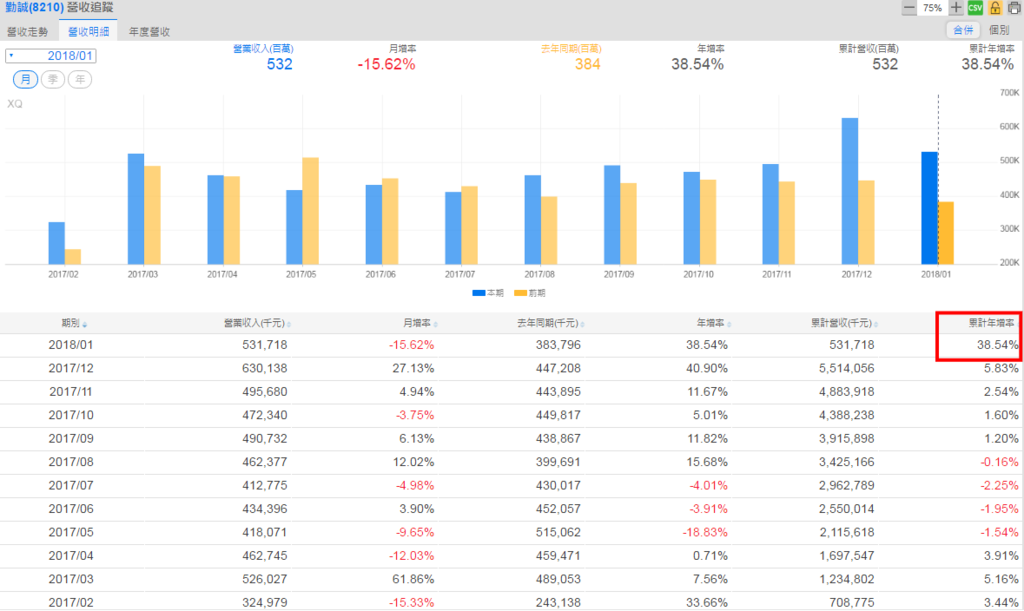Viewport: 1024px width, 611px height.
Task: Click the red -15.62% summary 月增率 value
Action: click(x=386, y=64)
